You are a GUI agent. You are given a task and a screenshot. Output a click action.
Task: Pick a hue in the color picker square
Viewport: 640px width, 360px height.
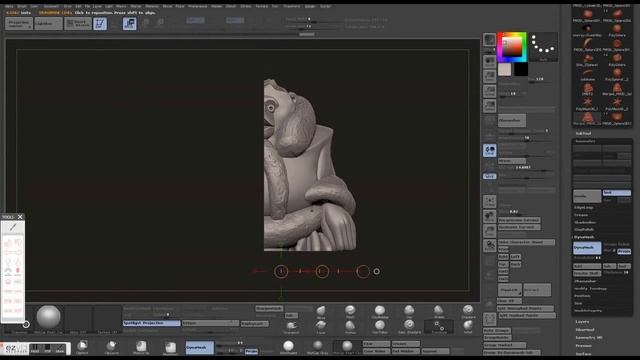pos(512,47)
